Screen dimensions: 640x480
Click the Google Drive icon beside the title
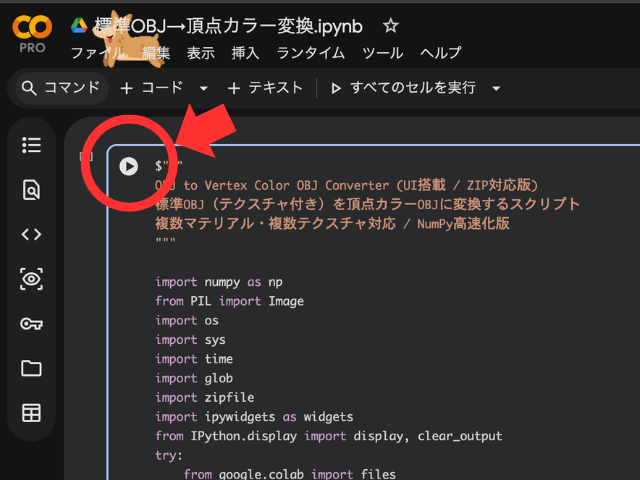click(80, 26)
